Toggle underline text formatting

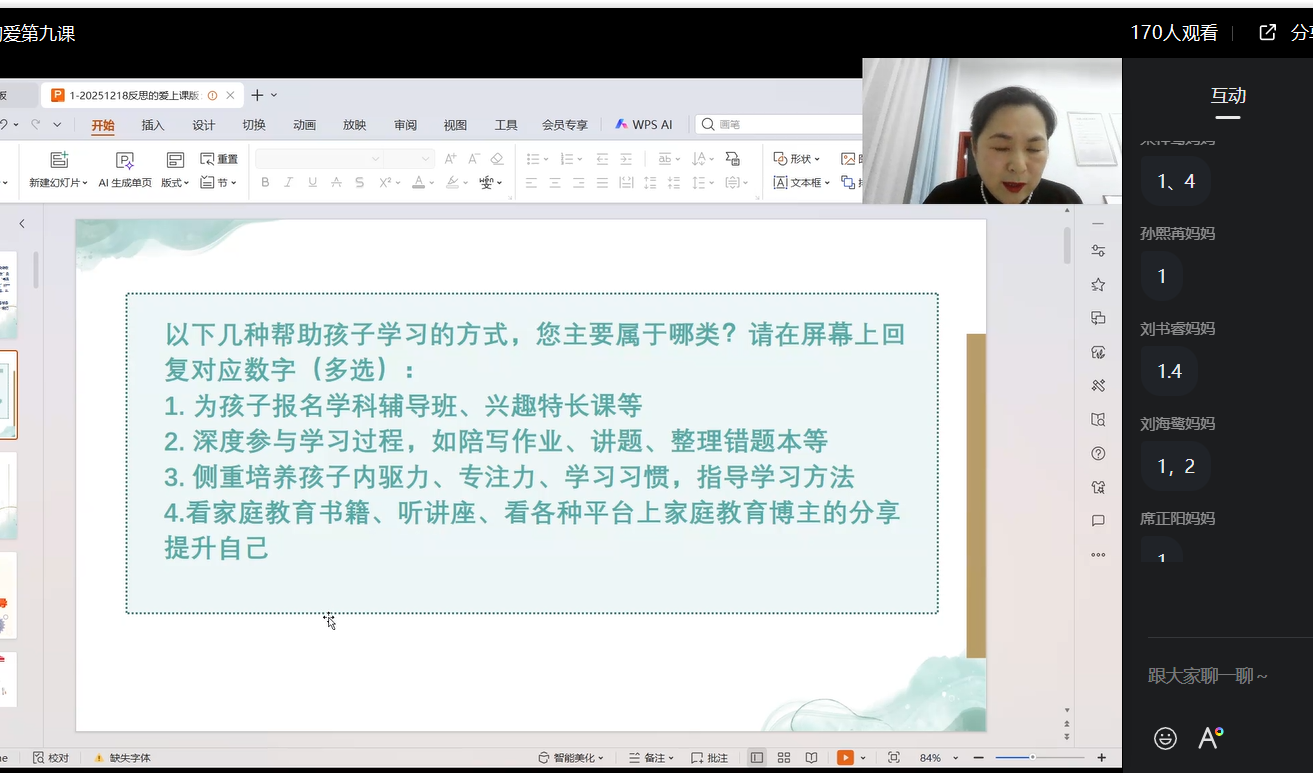coord(313,182)
